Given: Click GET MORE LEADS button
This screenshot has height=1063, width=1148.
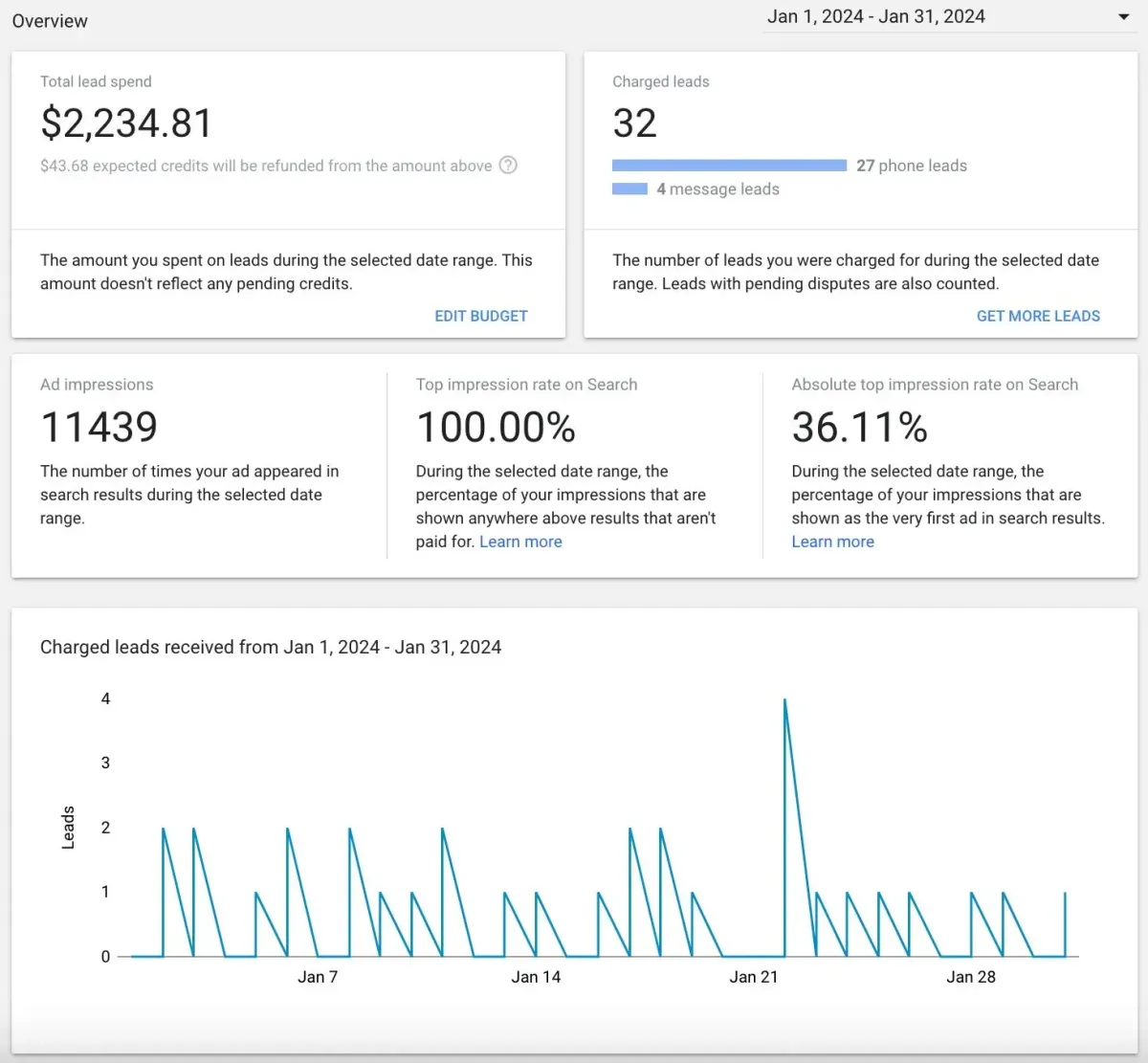Looking at the screenshot, I should pyautogui.click(x=1038, y=316).
